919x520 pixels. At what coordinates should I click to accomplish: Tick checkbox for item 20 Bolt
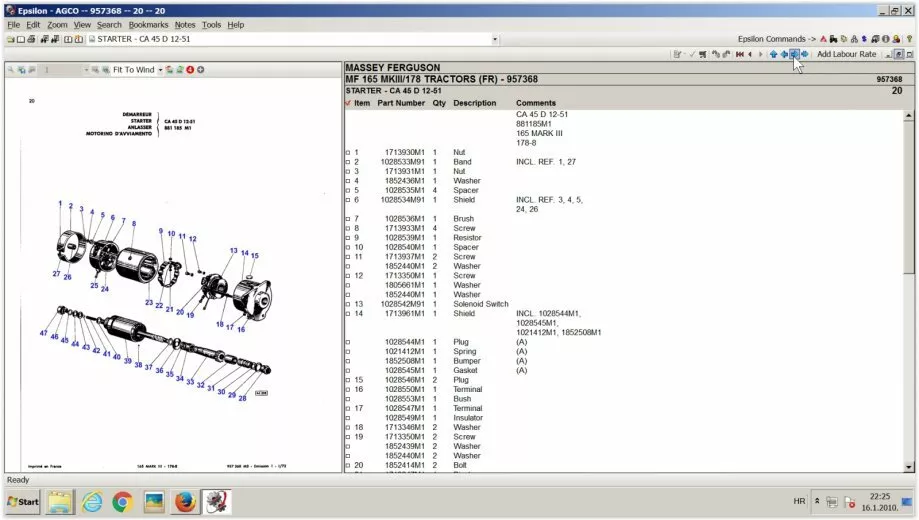[348, 465]
